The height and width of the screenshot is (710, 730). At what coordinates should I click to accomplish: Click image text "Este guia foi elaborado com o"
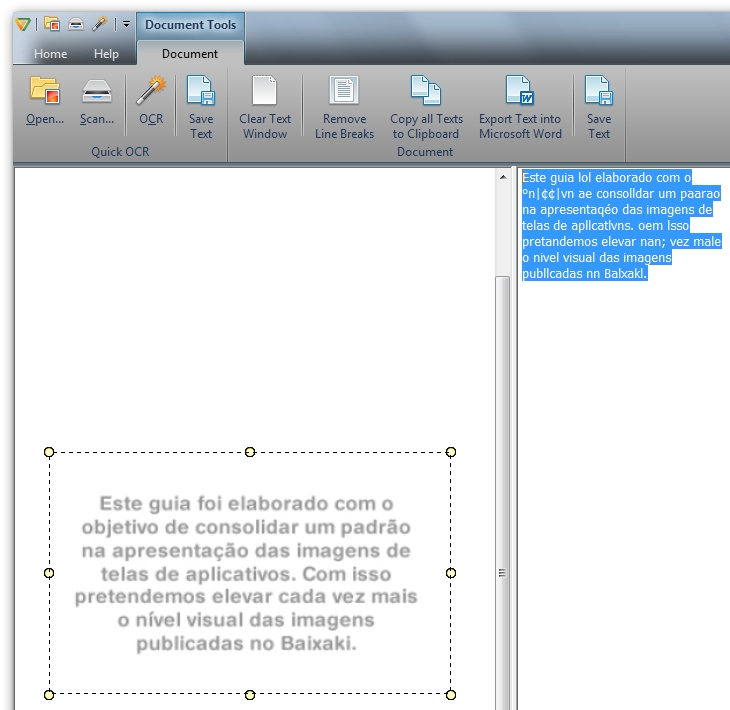(x=246, y=504)
